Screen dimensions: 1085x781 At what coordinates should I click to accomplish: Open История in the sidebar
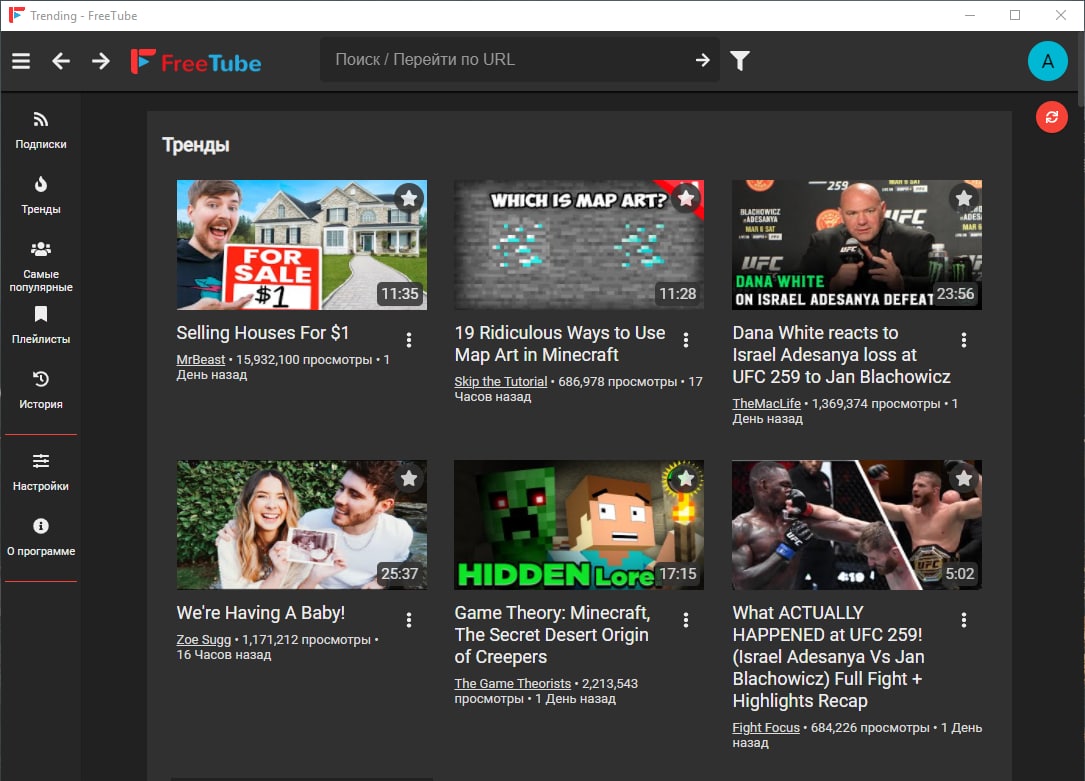click(x=41, y=391)
